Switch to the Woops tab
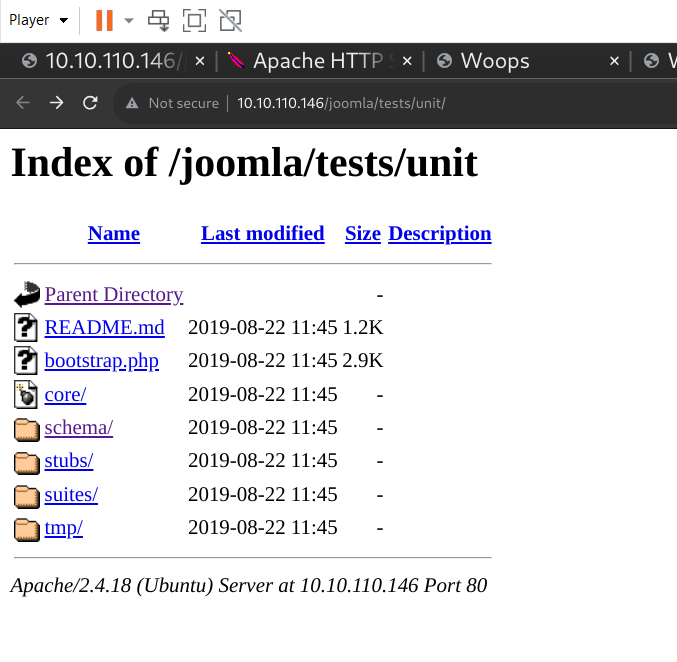Viewport: 677px width, 662px height. [x=495, y=61]
